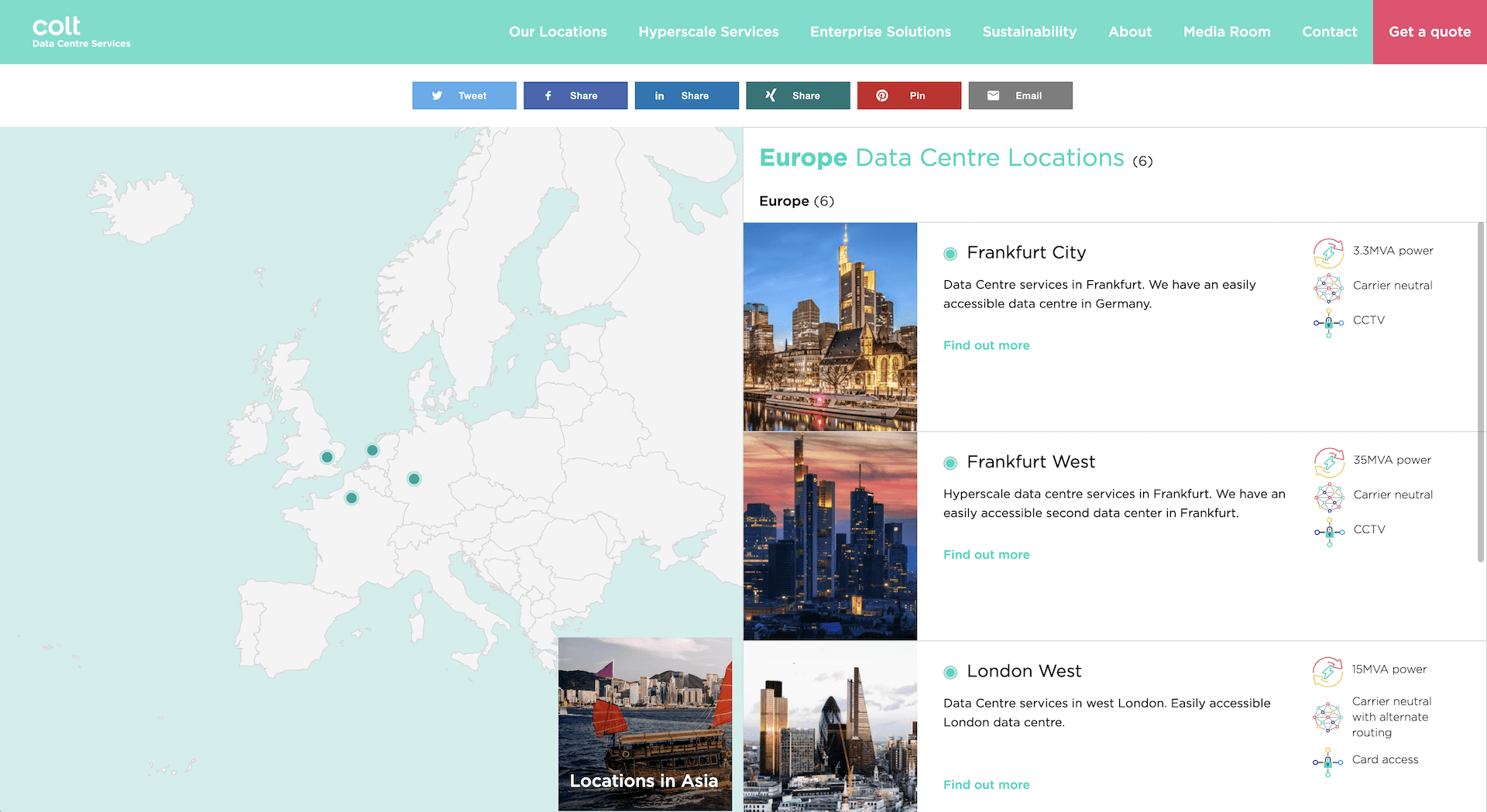The image size is (1487, 812).
Task: Click the Card access icon
Action: coord(1327,762)
